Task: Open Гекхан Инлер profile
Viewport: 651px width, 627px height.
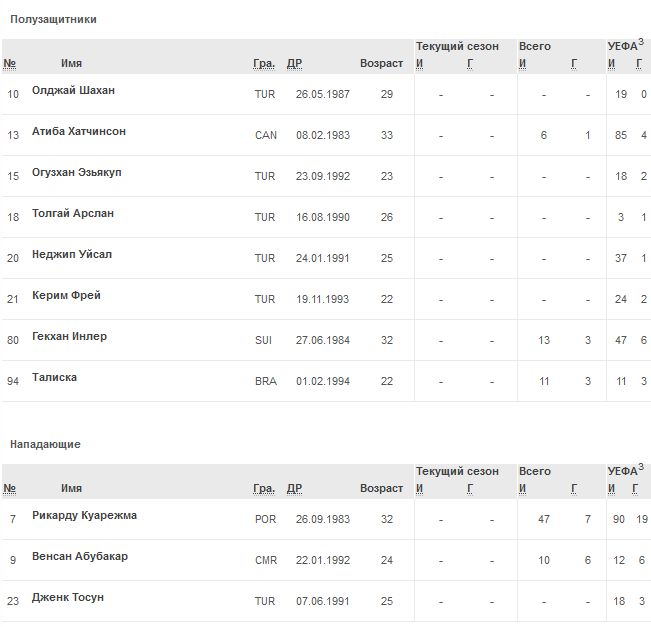Action: click(69, 337)
